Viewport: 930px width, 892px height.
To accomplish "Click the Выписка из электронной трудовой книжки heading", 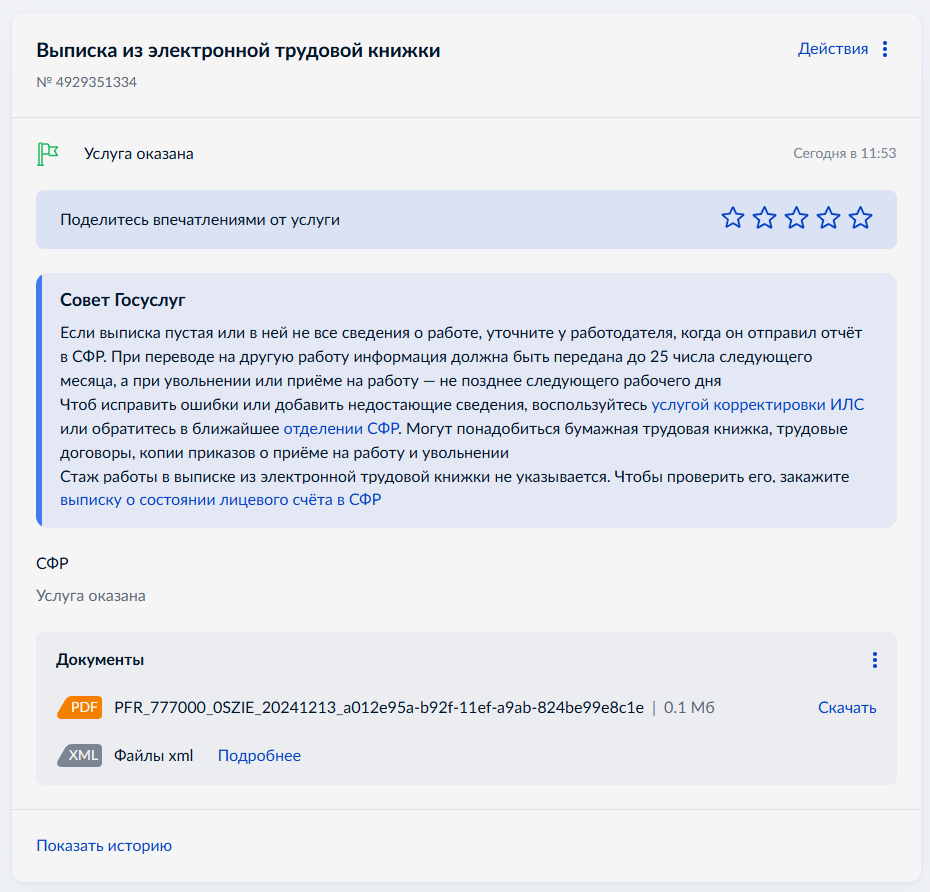I will click(238, 50).
